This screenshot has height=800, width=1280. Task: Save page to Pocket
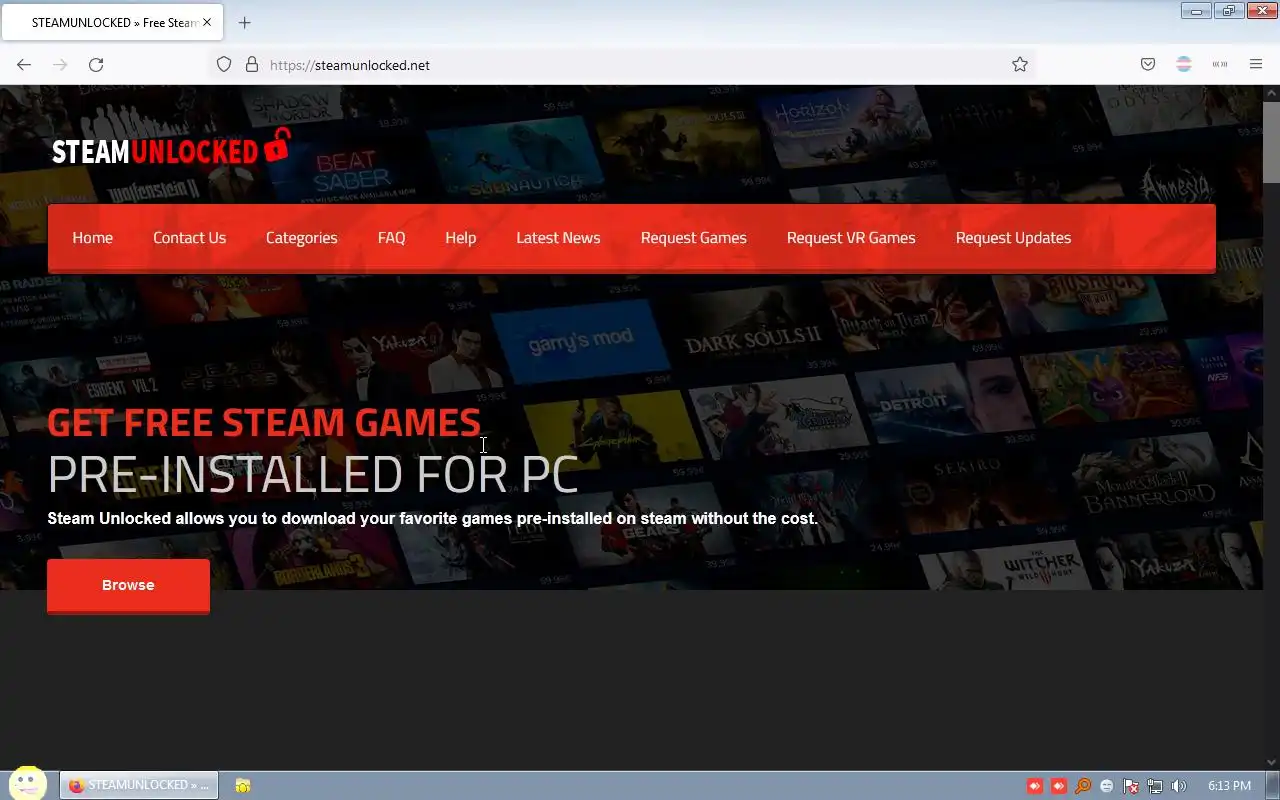[1148, 65]
